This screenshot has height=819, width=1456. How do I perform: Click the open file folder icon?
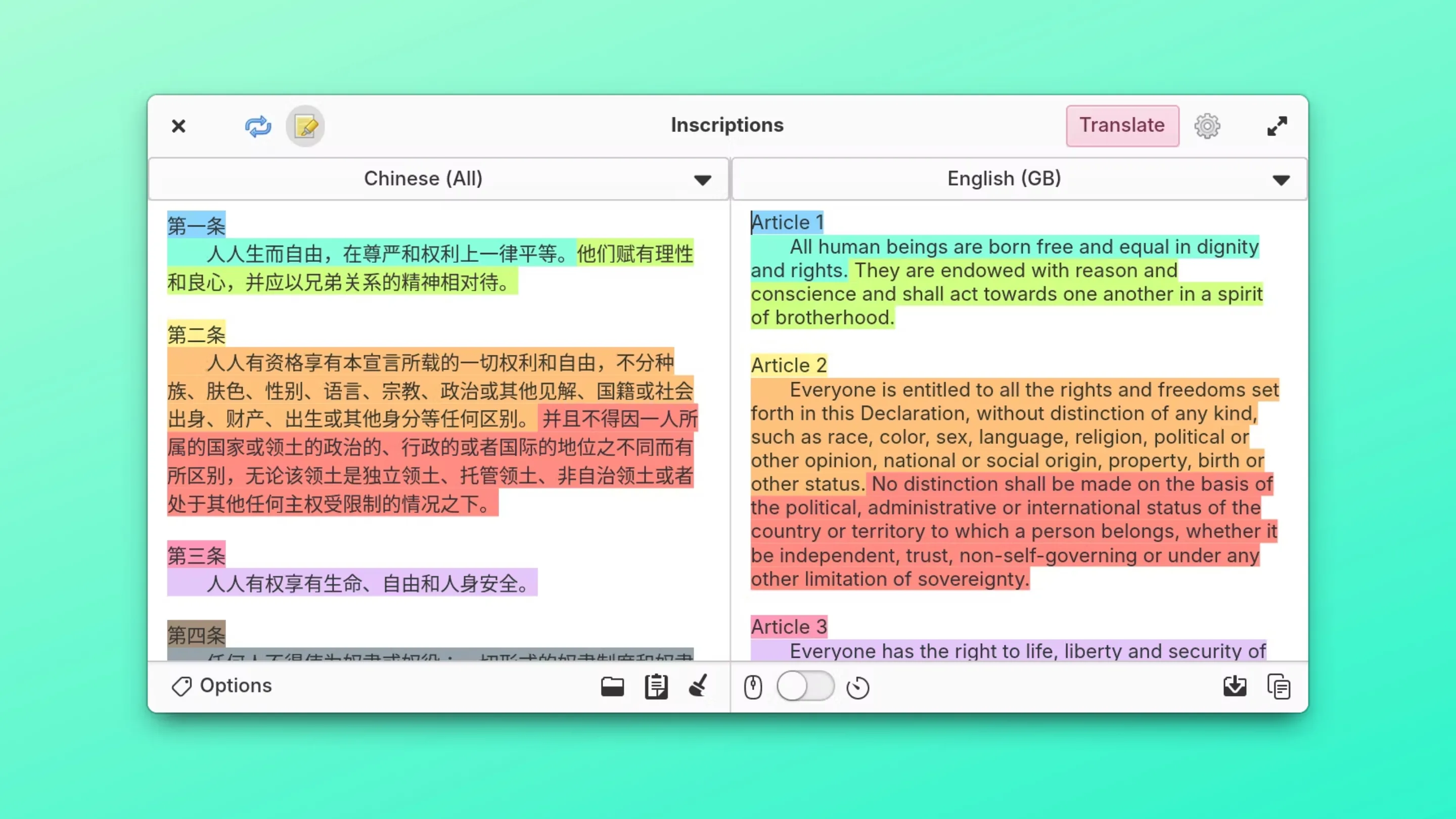point(612,687)
